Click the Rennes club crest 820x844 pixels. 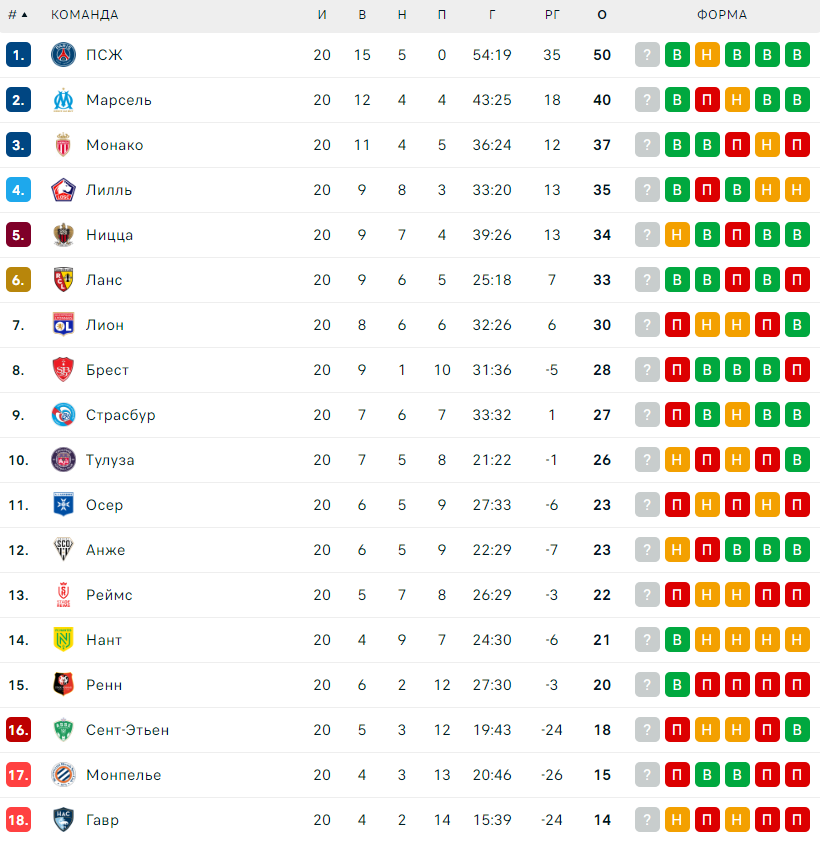pos(64,685)
